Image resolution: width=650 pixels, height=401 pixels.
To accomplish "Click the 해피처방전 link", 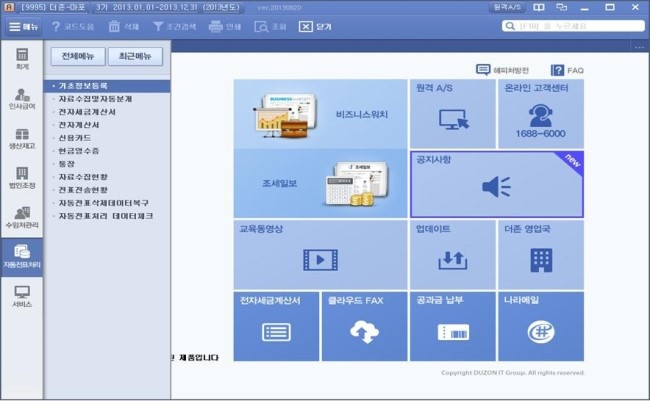I will click(x=502, y=70).
